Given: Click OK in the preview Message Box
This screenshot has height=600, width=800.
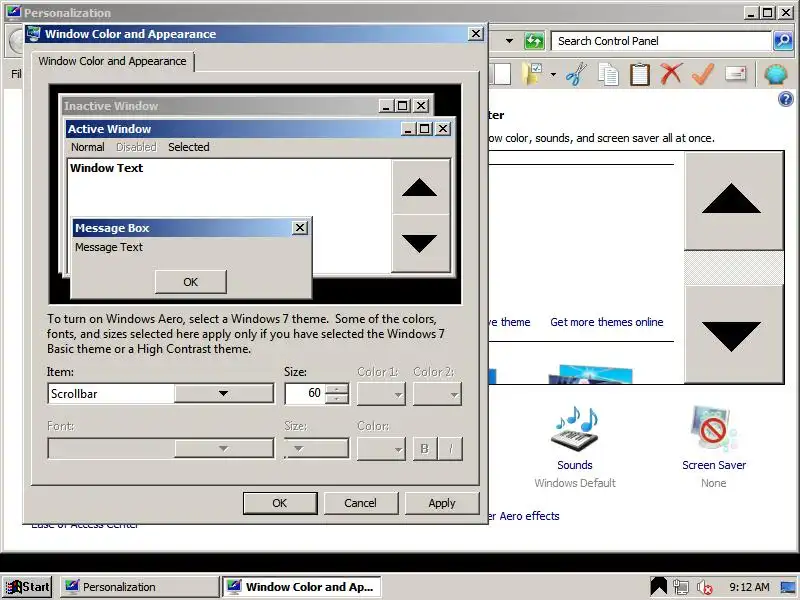Looking at the screenshot, I should 190,282.
